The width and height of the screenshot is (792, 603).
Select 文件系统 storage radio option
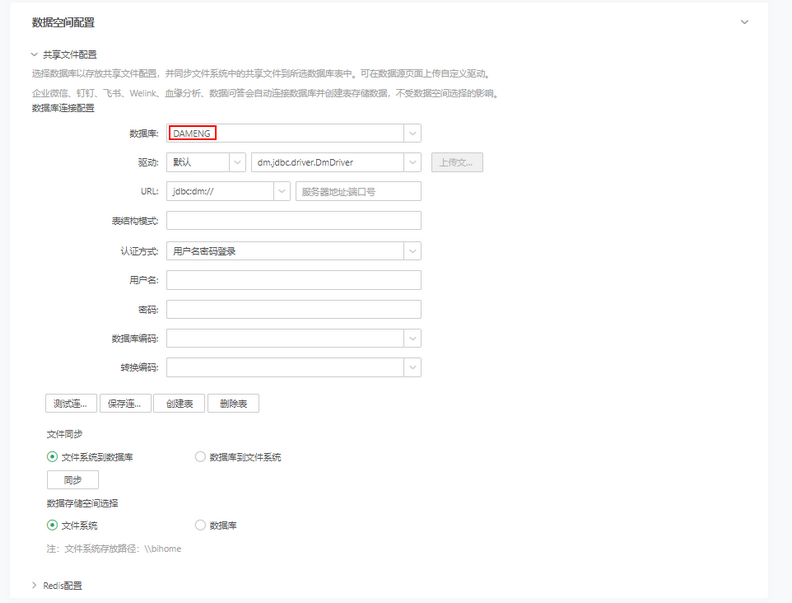point(52,525)
